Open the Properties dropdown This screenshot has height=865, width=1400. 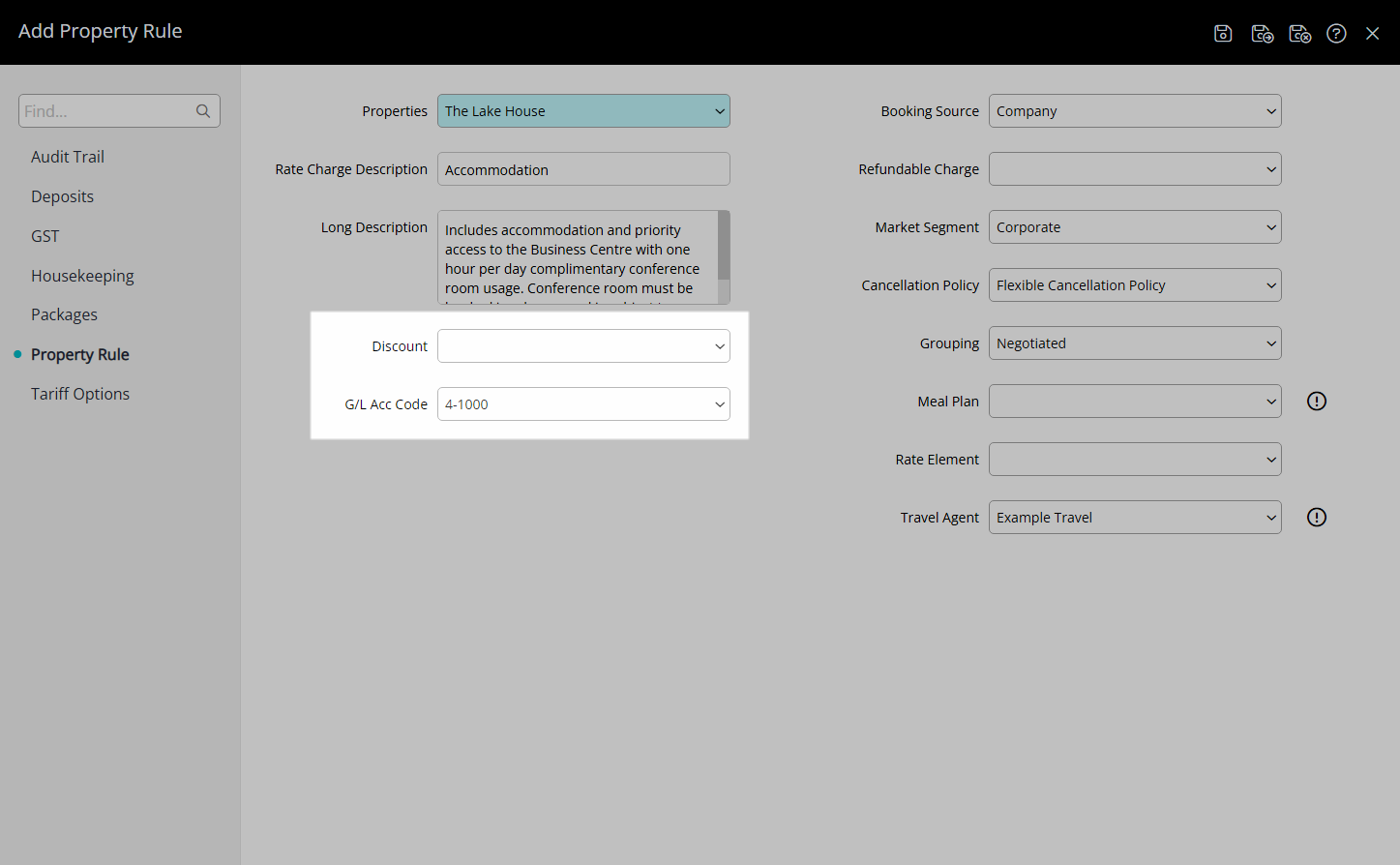click(x=583, y=111)
